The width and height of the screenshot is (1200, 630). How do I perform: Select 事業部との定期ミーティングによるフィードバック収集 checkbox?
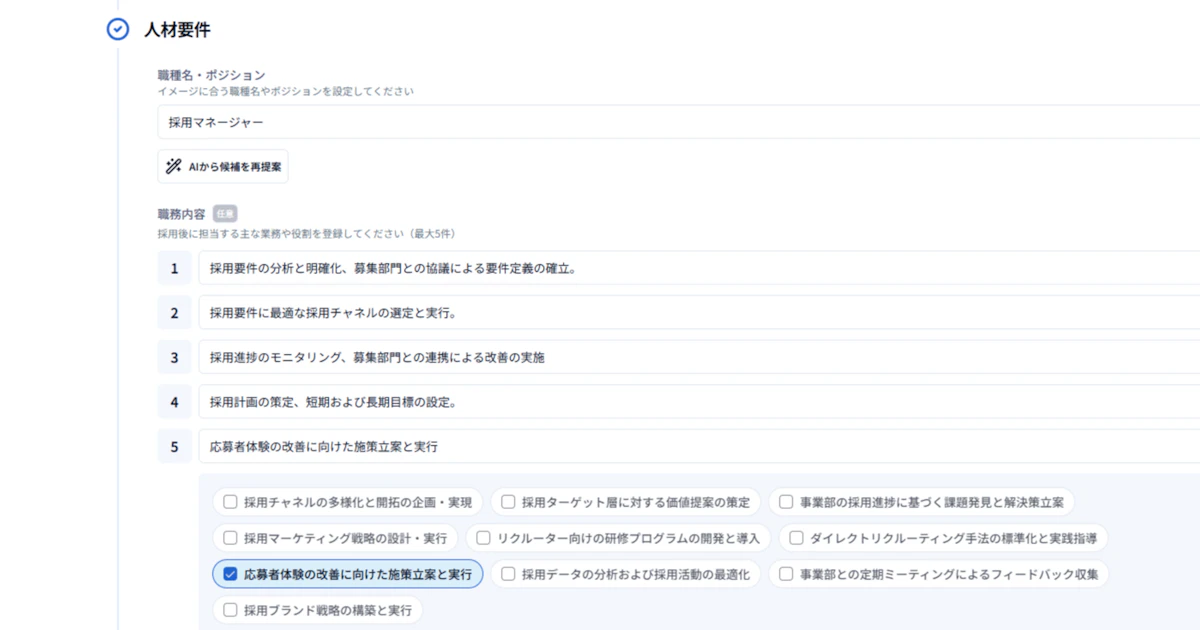[787, 574]
